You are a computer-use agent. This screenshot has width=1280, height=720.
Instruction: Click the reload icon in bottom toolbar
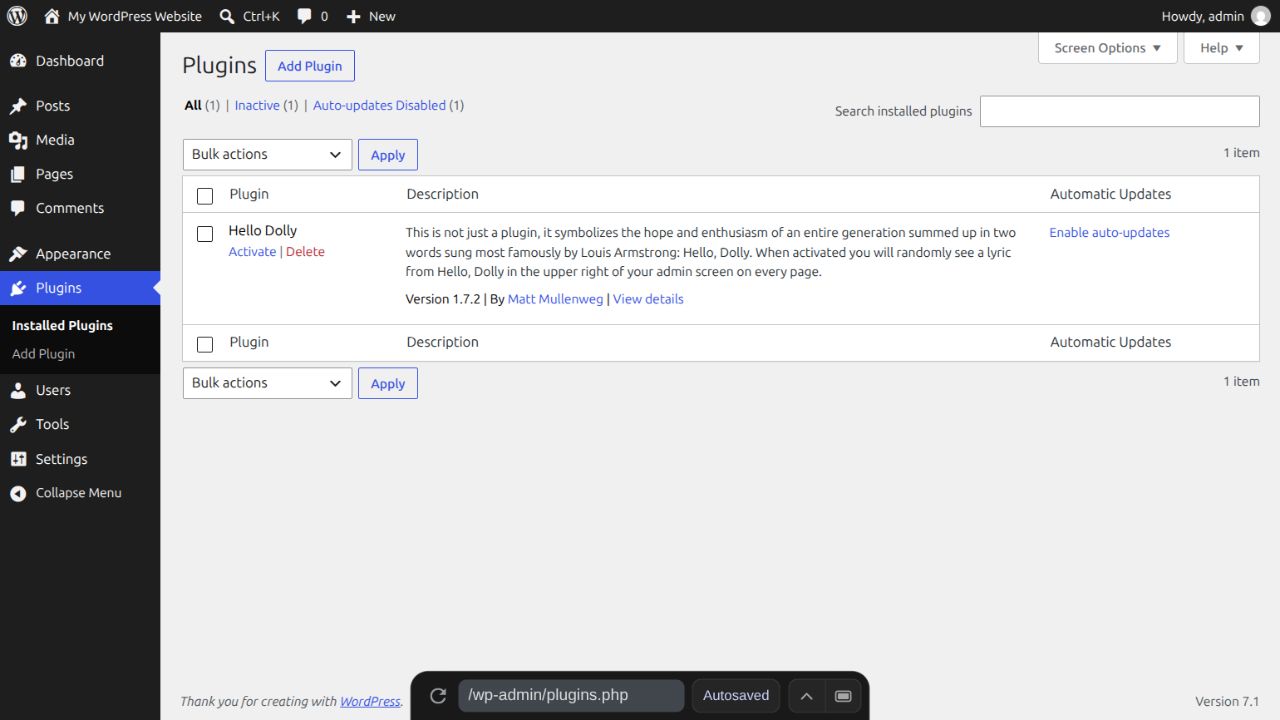pyautogui.click(x=438, y=696)
